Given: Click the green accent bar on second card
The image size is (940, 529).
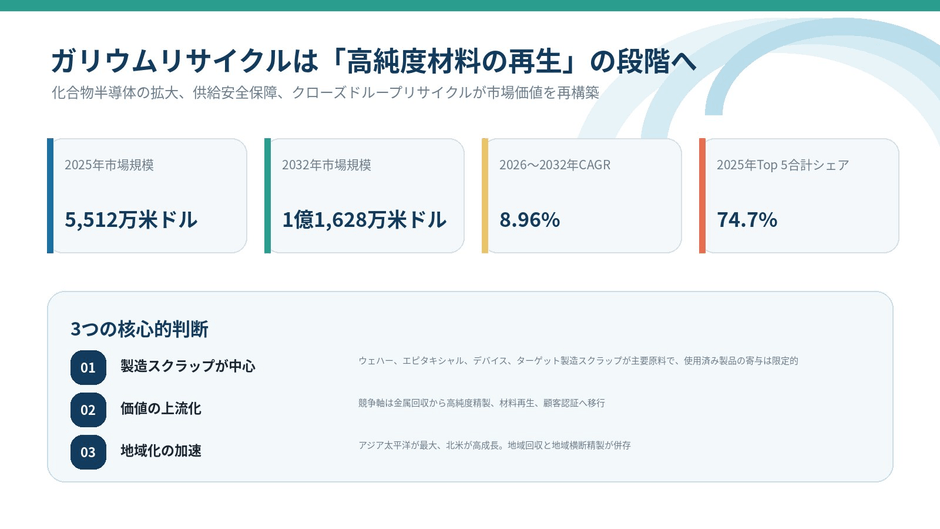Looking at the screenshot, I should pos(267,196).
